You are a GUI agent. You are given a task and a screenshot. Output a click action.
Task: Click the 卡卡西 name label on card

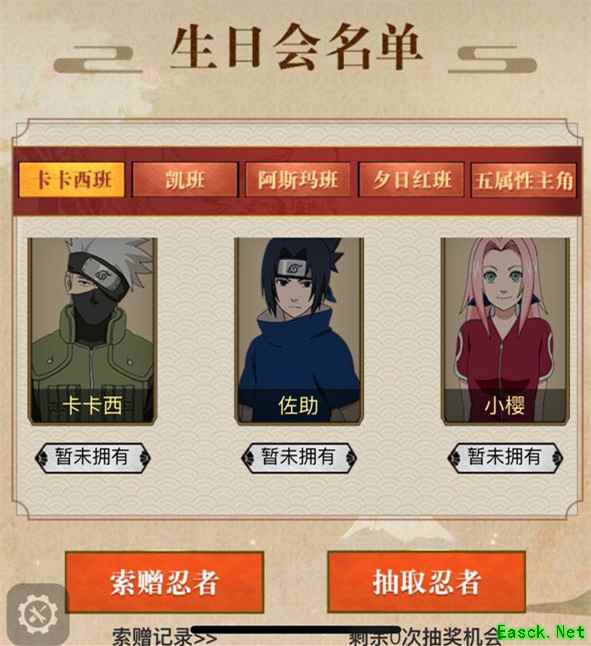(92, 406)
